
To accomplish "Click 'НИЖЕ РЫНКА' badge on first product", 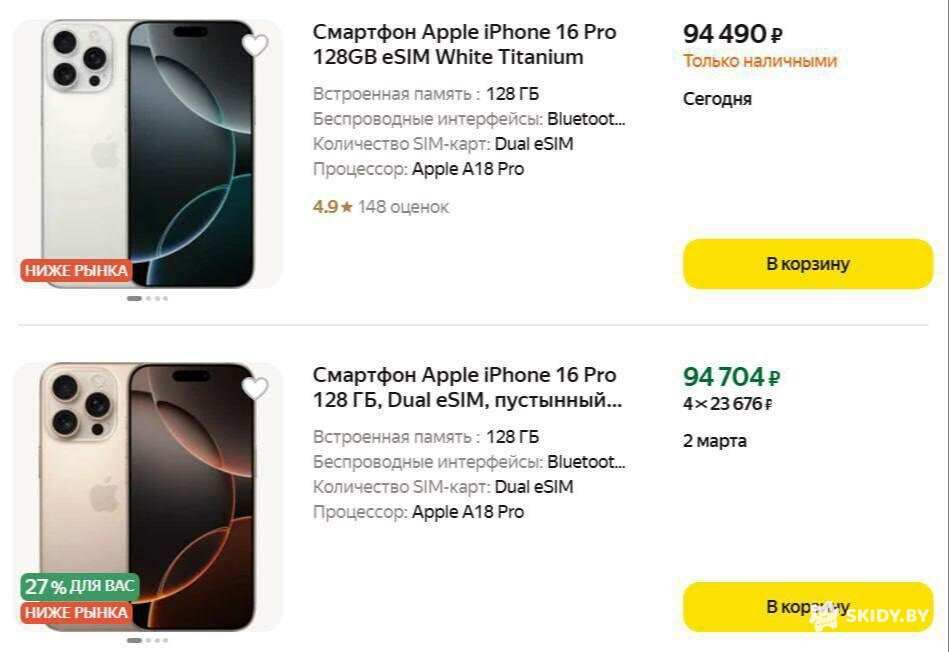I will pyautogui.click(x=76, y=270).
